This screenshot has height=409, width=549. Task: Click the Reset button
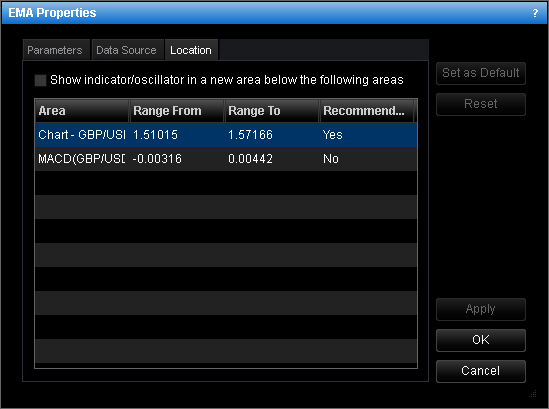(x=481, y=104)
